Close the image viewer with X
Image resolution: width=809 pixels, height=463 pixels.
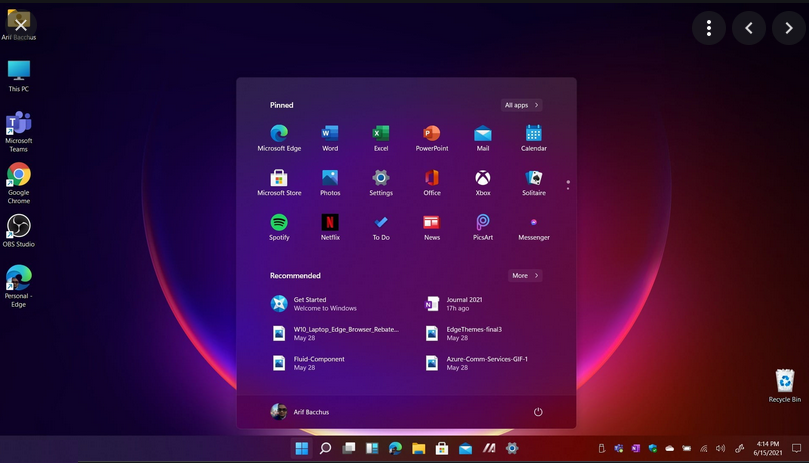[21, 25]
